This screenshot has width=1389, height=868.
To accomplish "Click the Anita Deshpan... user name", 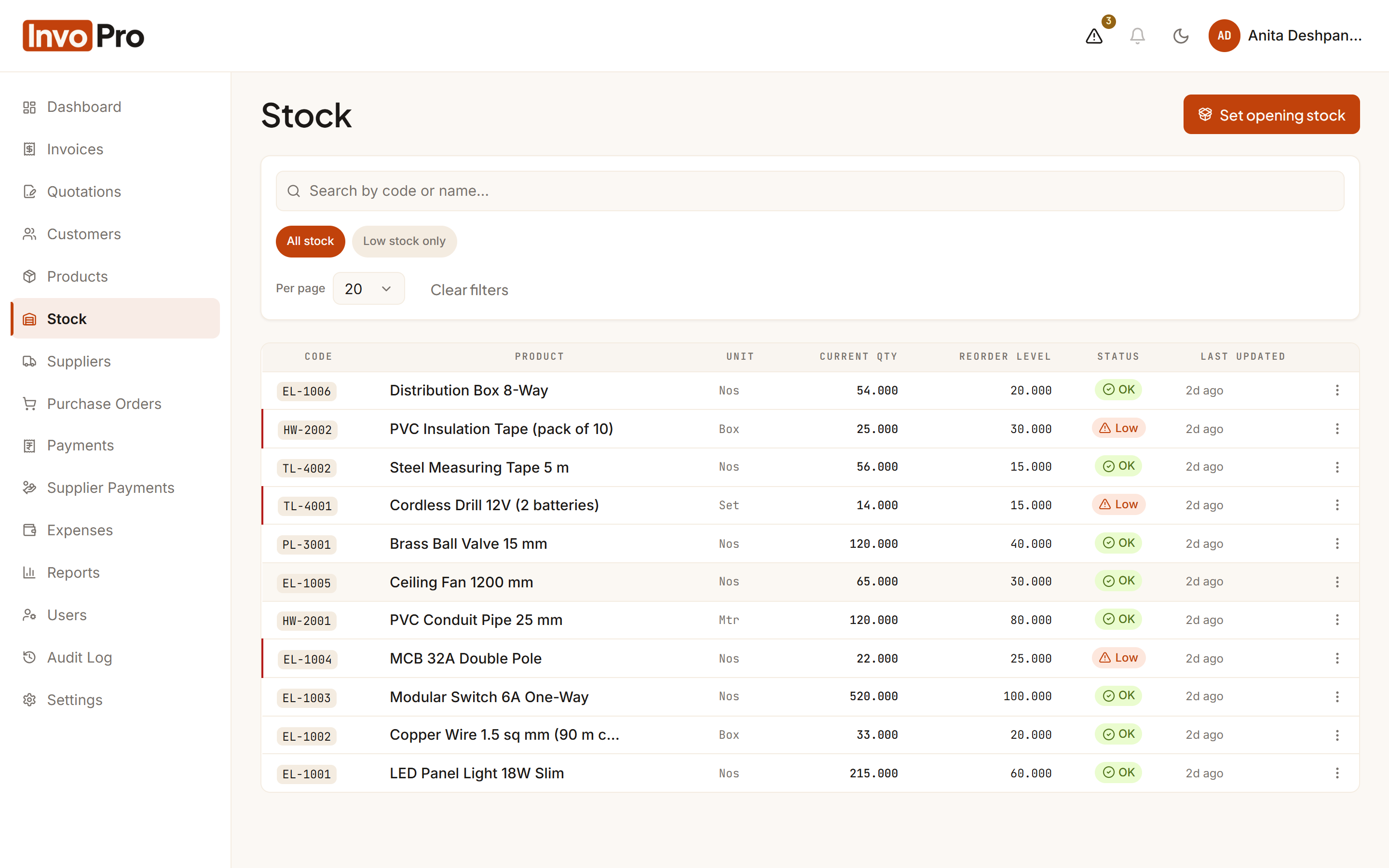I will point(1305,36).
